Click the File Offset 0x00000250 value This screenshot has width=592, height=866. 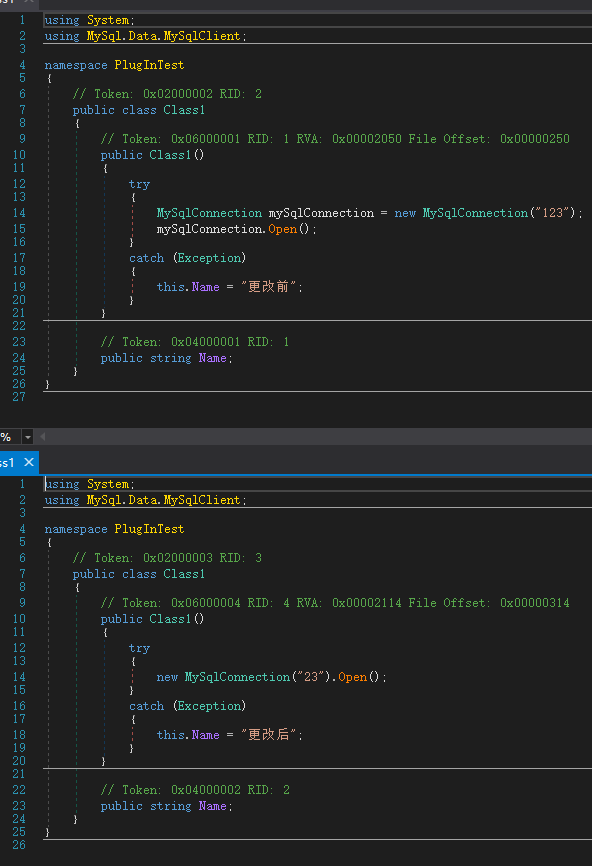[535, 139]
